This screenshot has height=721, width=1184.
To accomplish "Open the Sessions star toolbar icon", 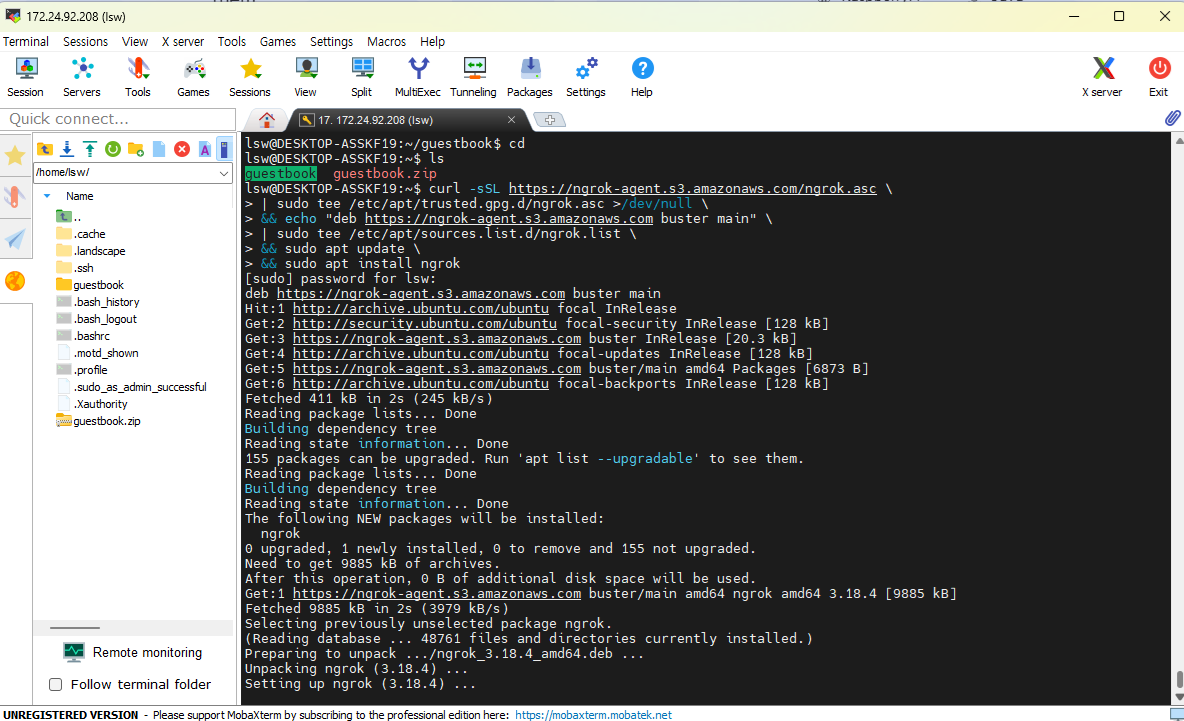I will pos(250,78).
